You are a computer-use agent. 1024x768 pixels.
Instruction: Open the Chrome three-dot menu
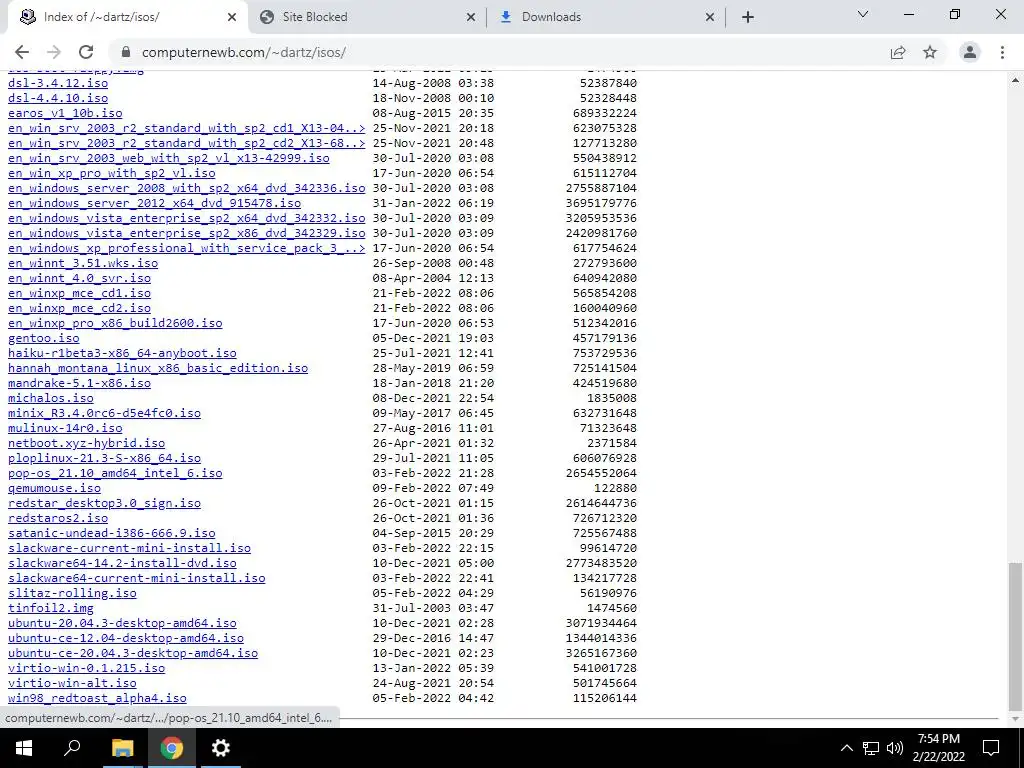1002,52
